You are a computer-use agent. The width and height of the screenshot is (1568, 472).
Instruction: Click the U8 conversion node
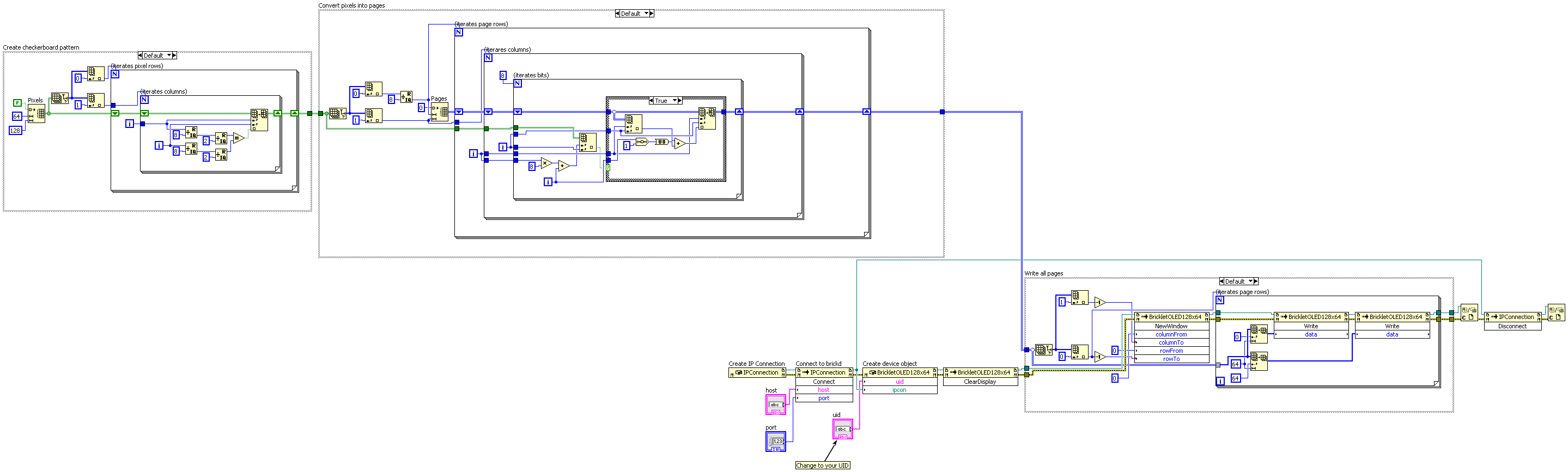click(660, 142)
